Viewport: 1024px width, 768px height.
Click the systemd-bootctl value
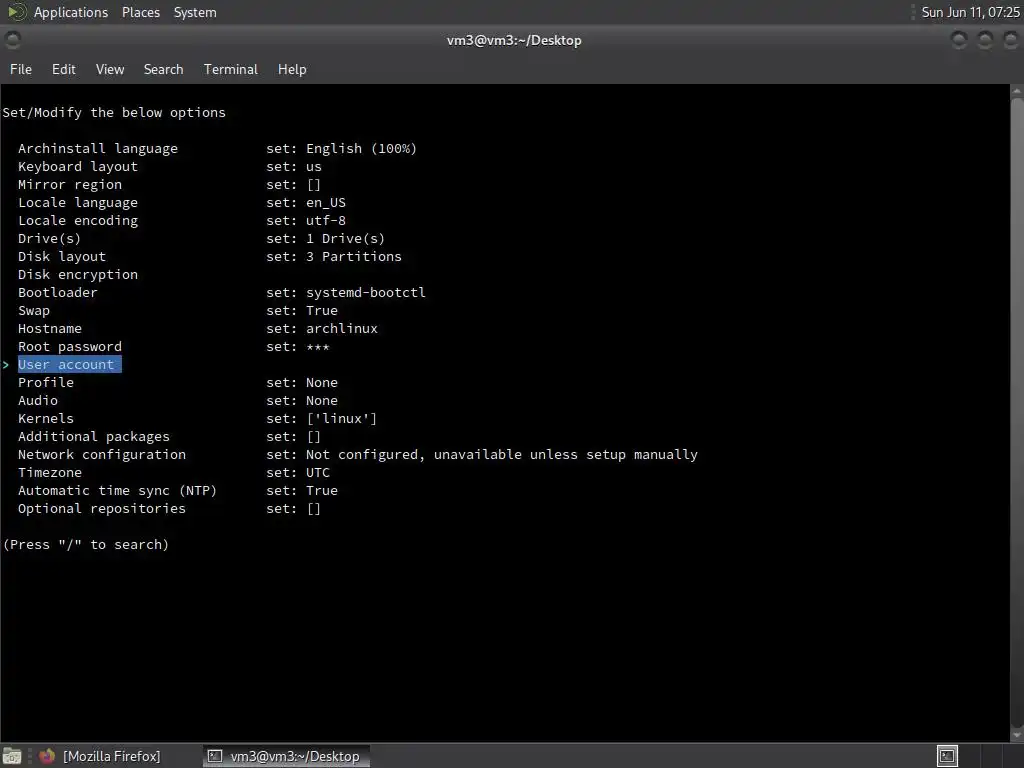[366, 293]
